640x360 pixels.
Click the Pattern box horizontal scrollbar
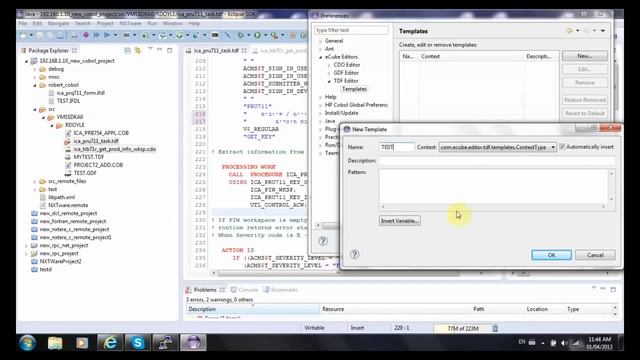[x=493, y=207]
